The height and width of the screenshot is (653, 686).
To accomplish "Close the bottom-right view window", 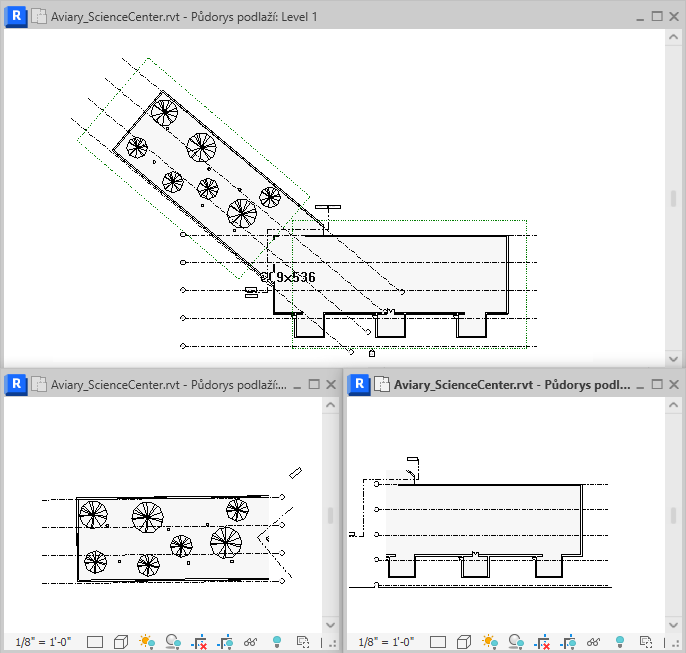I will (x=674, y=384).
